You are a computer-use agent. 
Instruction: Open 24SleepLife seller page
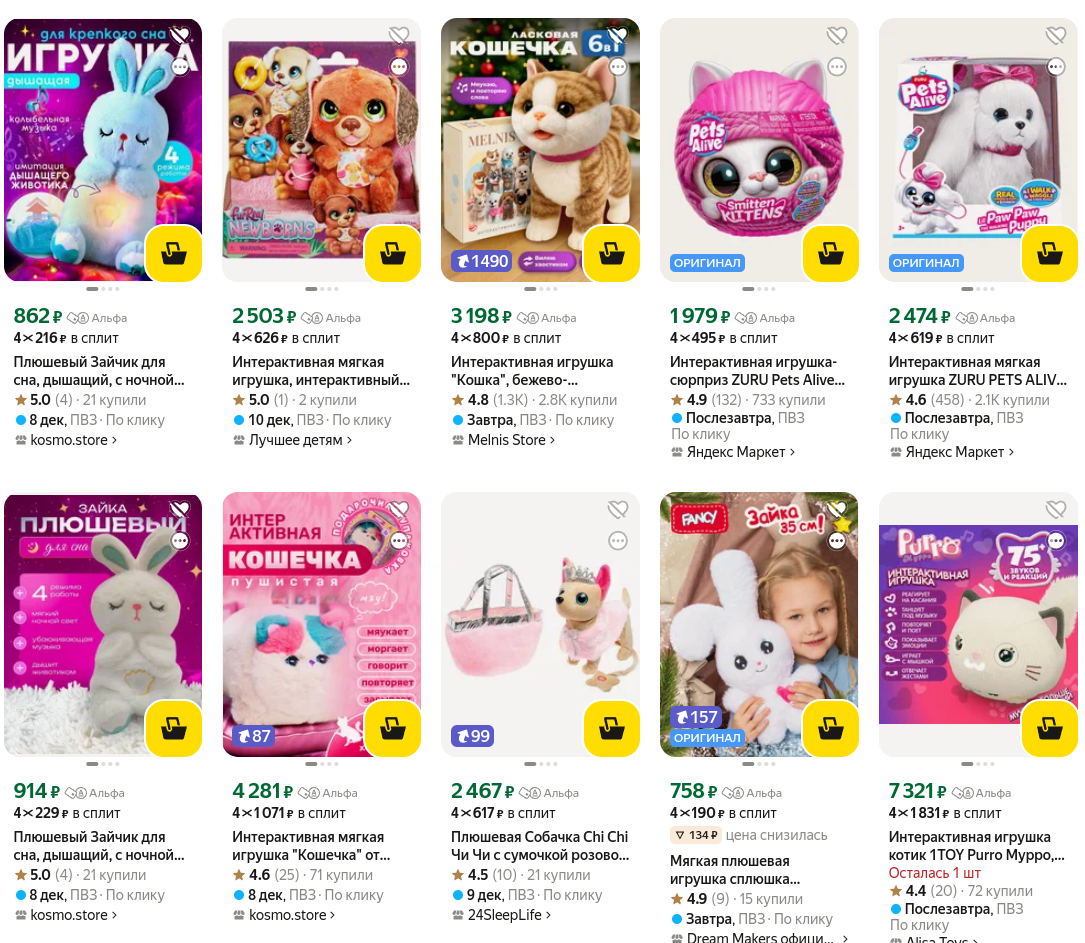[502, 915]
